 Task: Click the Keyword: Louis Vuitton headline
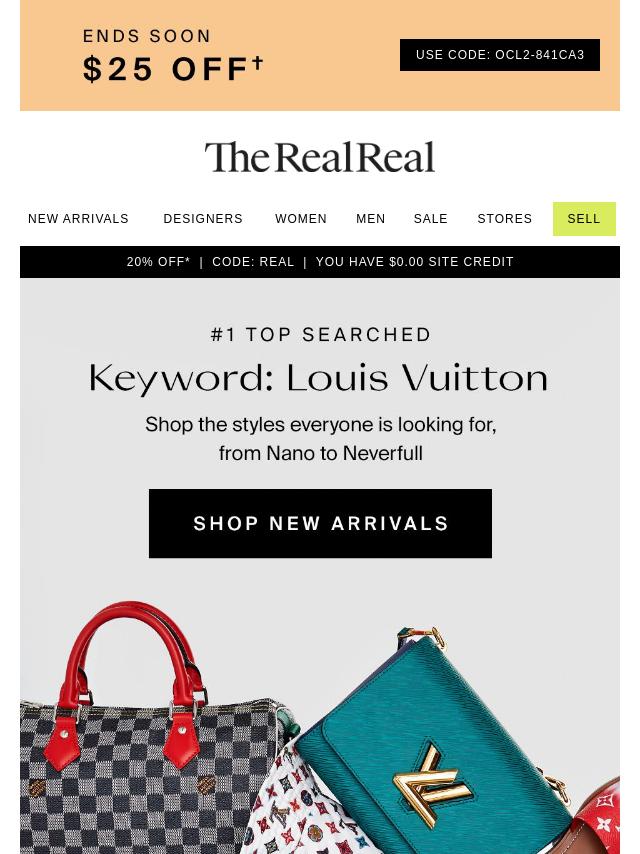click(x=319, y=378)
